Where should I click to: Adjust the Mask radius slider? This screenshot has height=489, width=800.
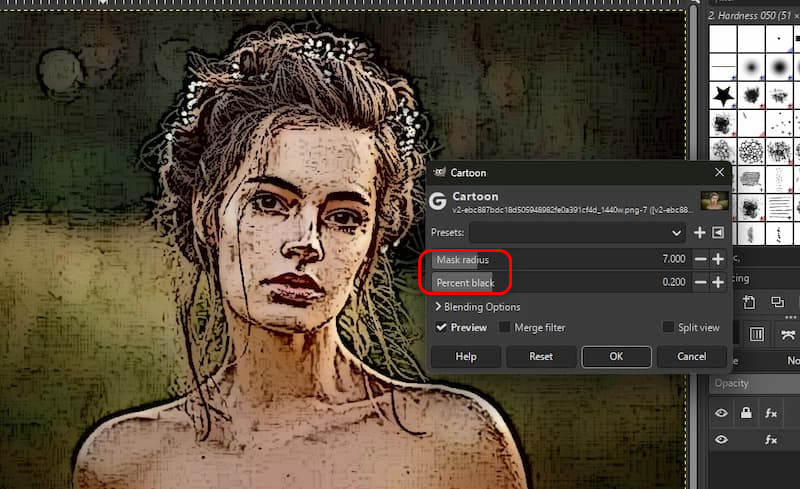coord(561,259)
